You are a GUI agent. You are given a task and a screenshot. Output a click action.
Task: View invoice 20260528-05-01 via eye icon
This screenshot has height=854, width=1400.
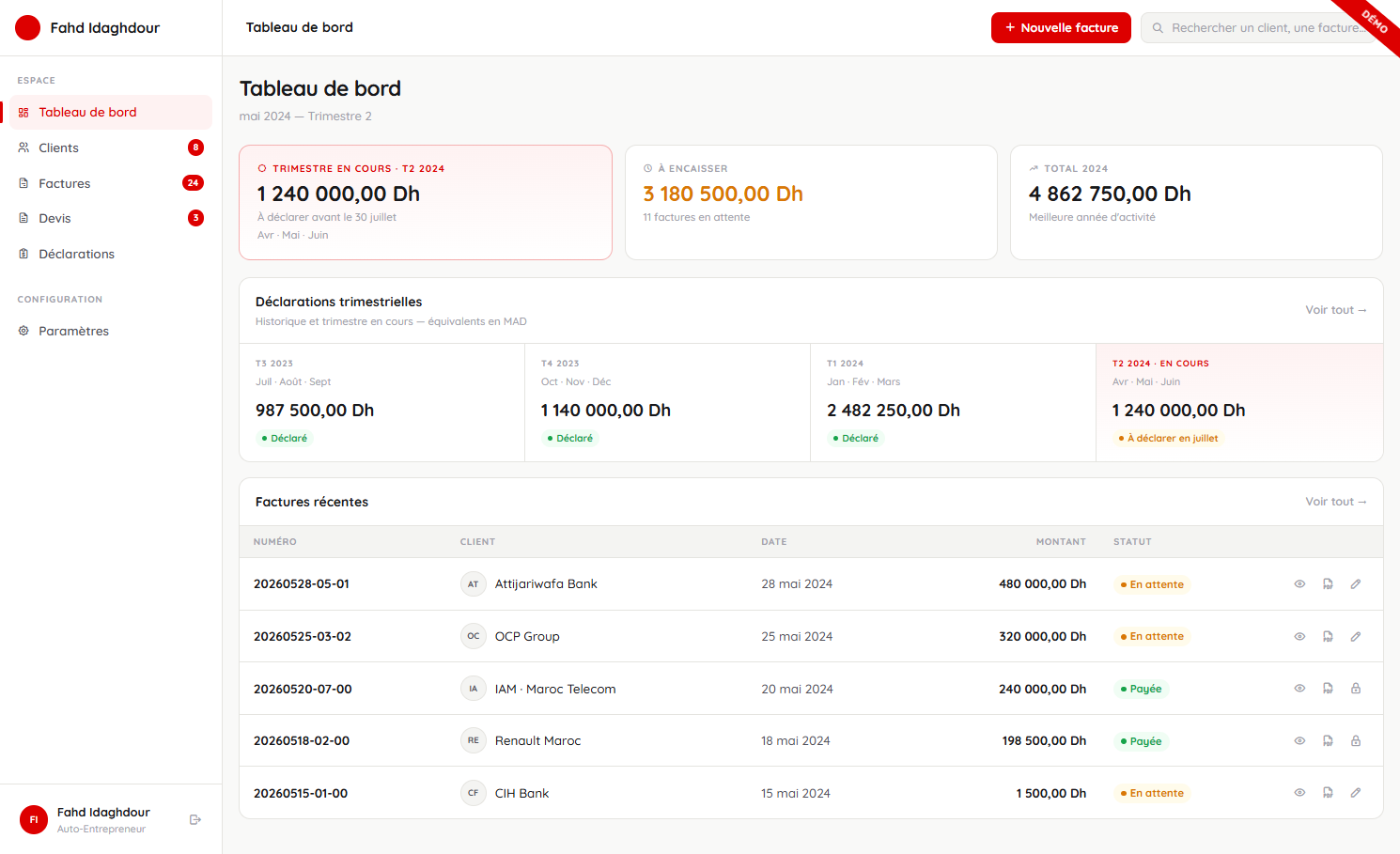pyautogui.click(x=1299, y=584)
